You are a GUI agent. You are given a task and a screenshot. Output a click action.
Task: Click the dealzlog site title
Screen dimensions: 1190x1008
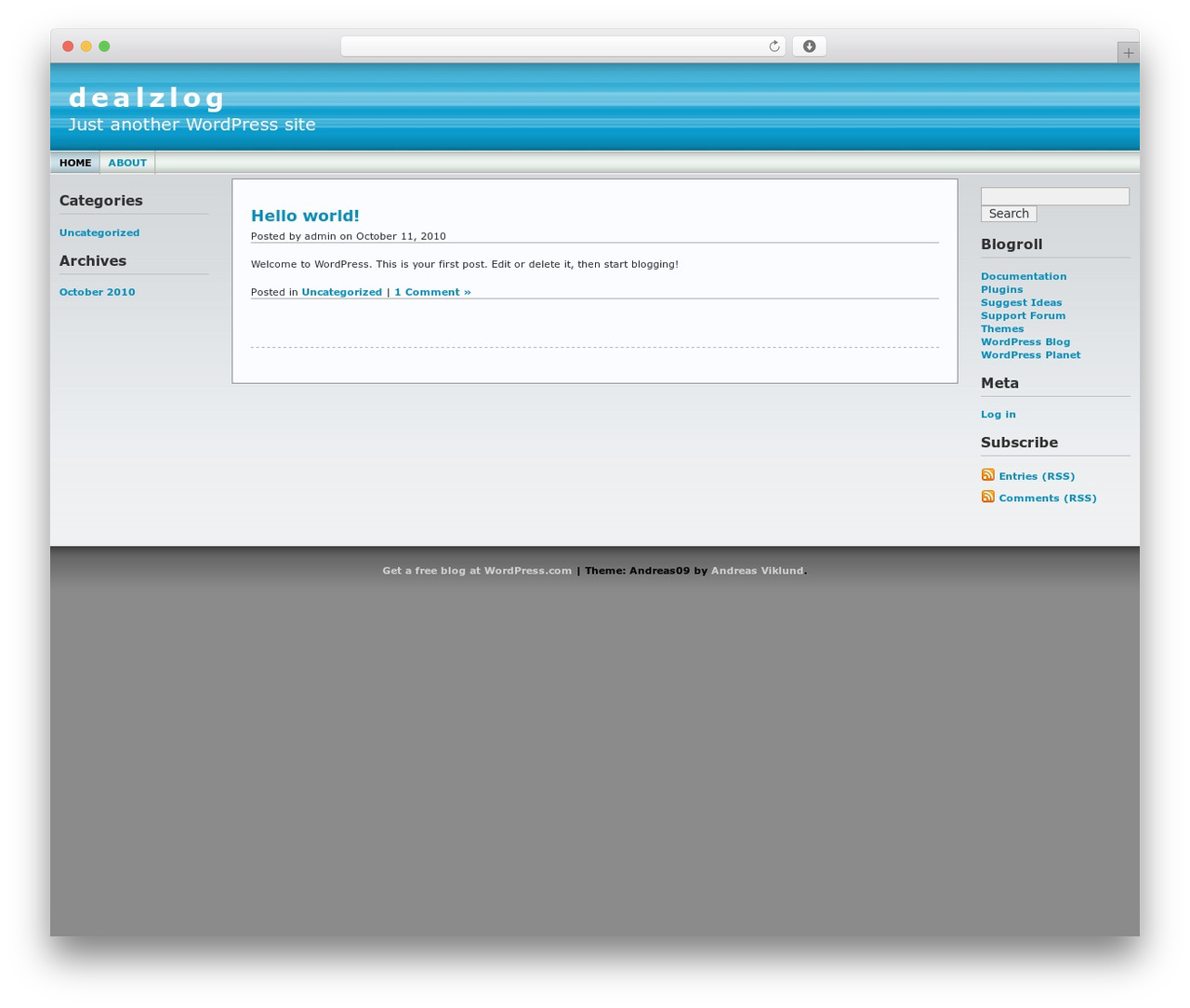tap(147, 98)
